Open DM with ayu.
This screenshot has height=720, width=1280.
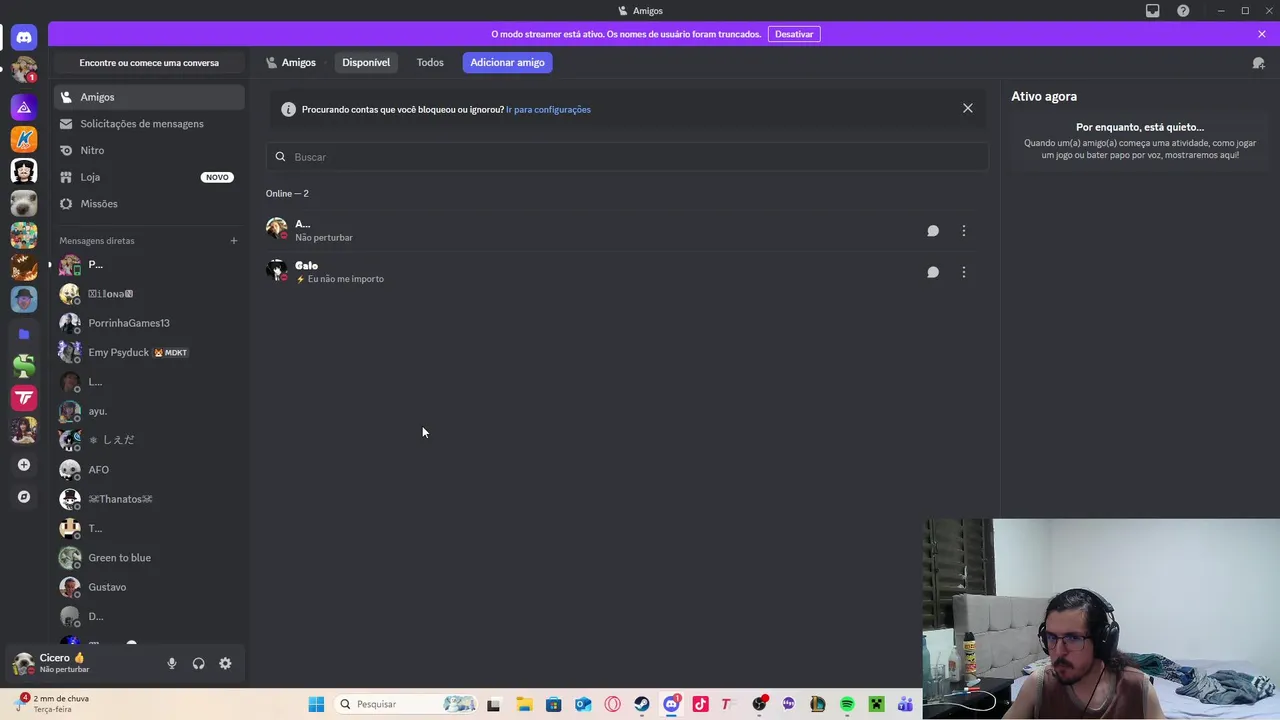149,411
